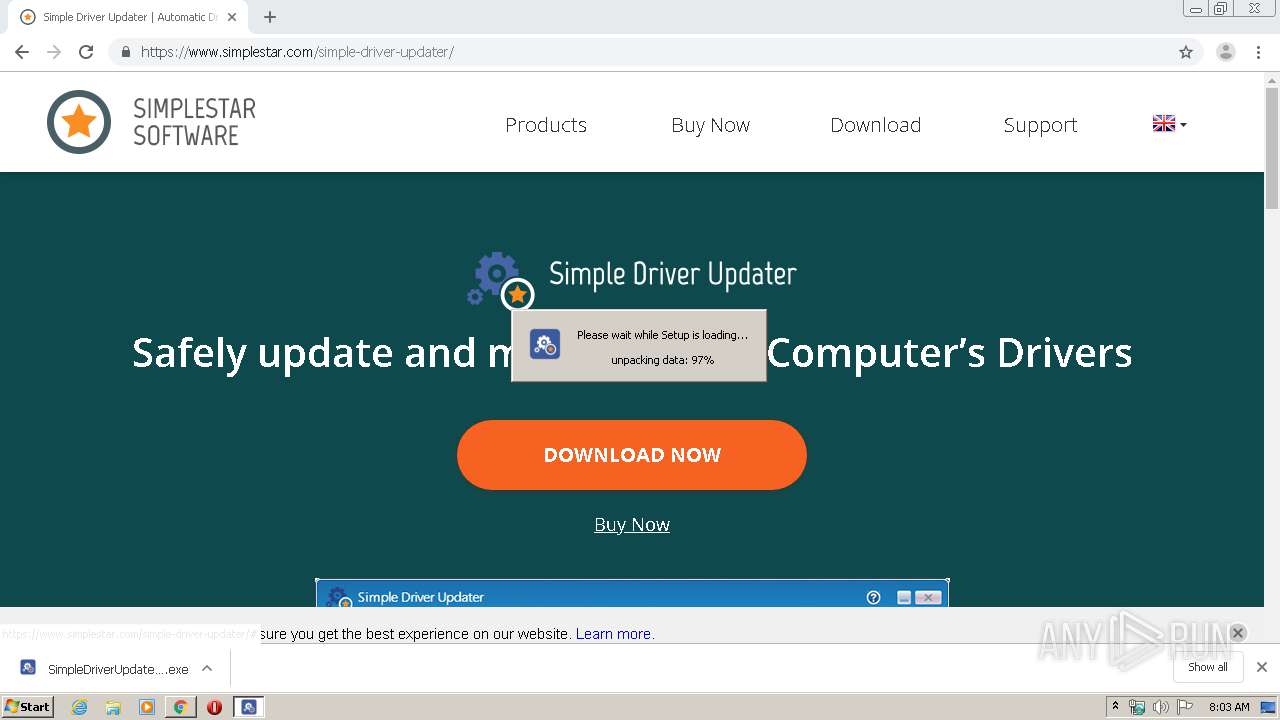Visit the Support nav section
This screenshot has height=720, width=1280.
[x=1041, y=125]
